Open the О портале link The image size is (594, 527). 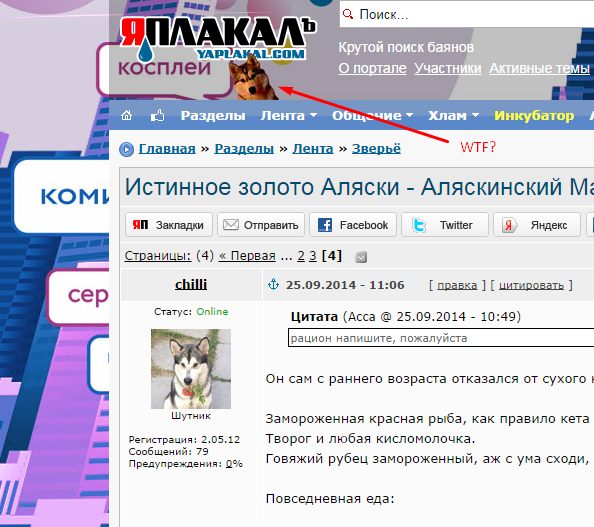(x=372, y=69)
